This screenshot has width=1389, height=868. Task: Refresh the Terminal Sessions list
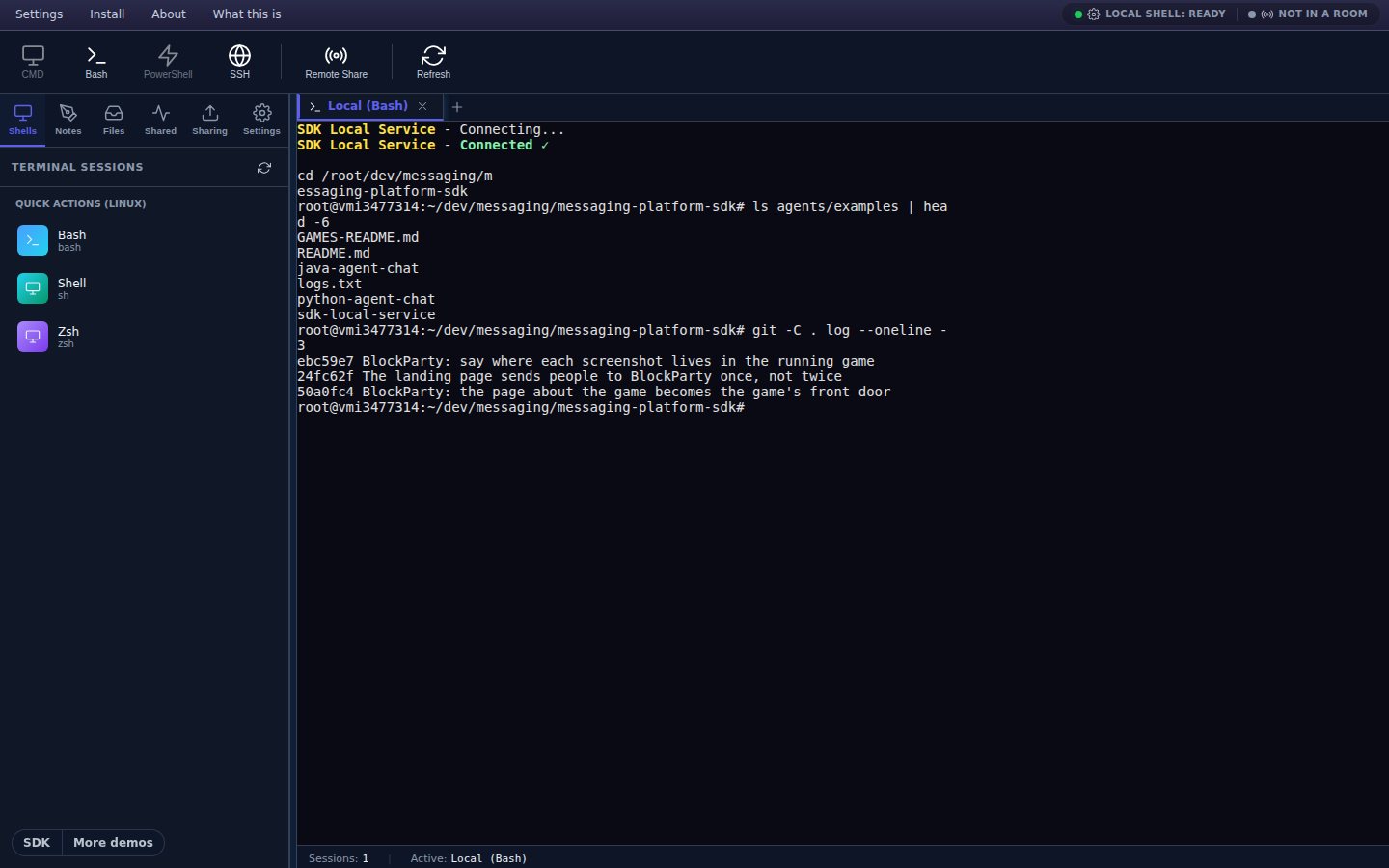pyautogui.click(x=264, y=168)
